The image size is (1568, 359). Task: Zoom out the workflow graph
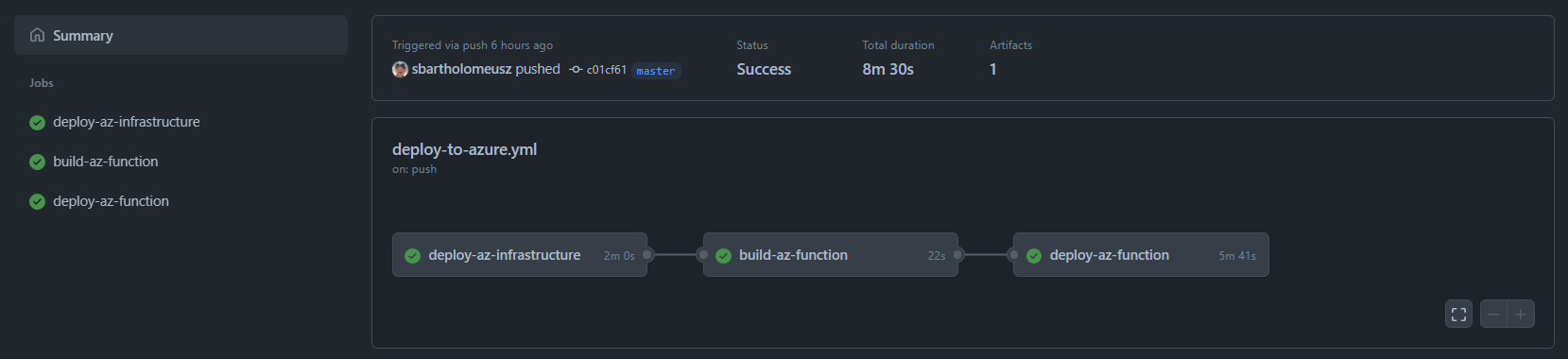tap(1493, 314)
